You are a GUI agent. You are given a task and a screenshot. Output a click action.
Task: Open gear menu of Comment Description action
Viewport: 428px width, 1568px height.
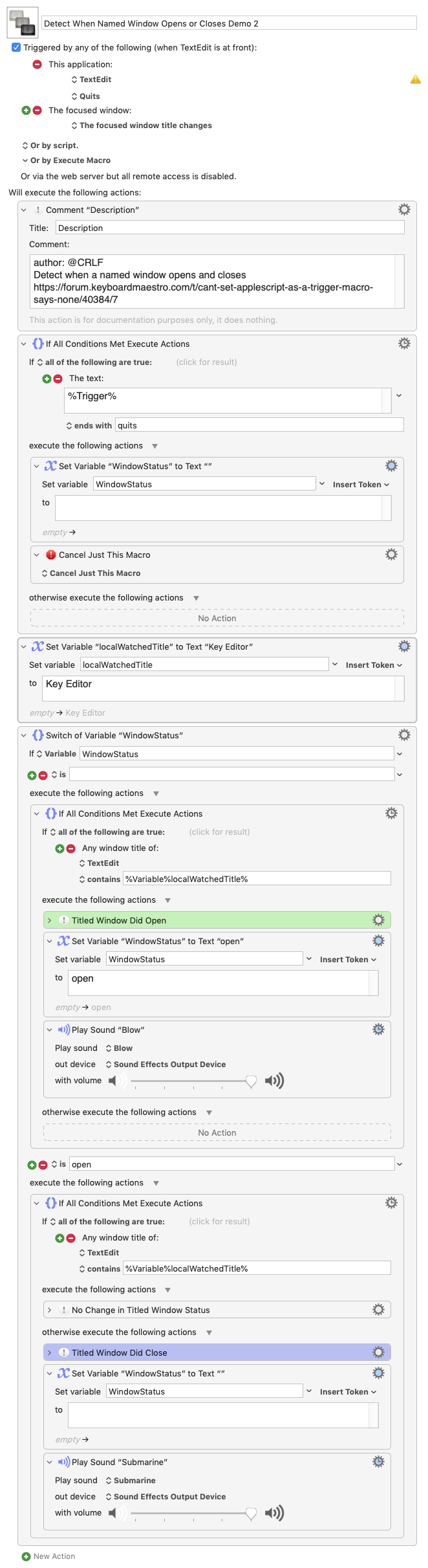tap(404, 209)
